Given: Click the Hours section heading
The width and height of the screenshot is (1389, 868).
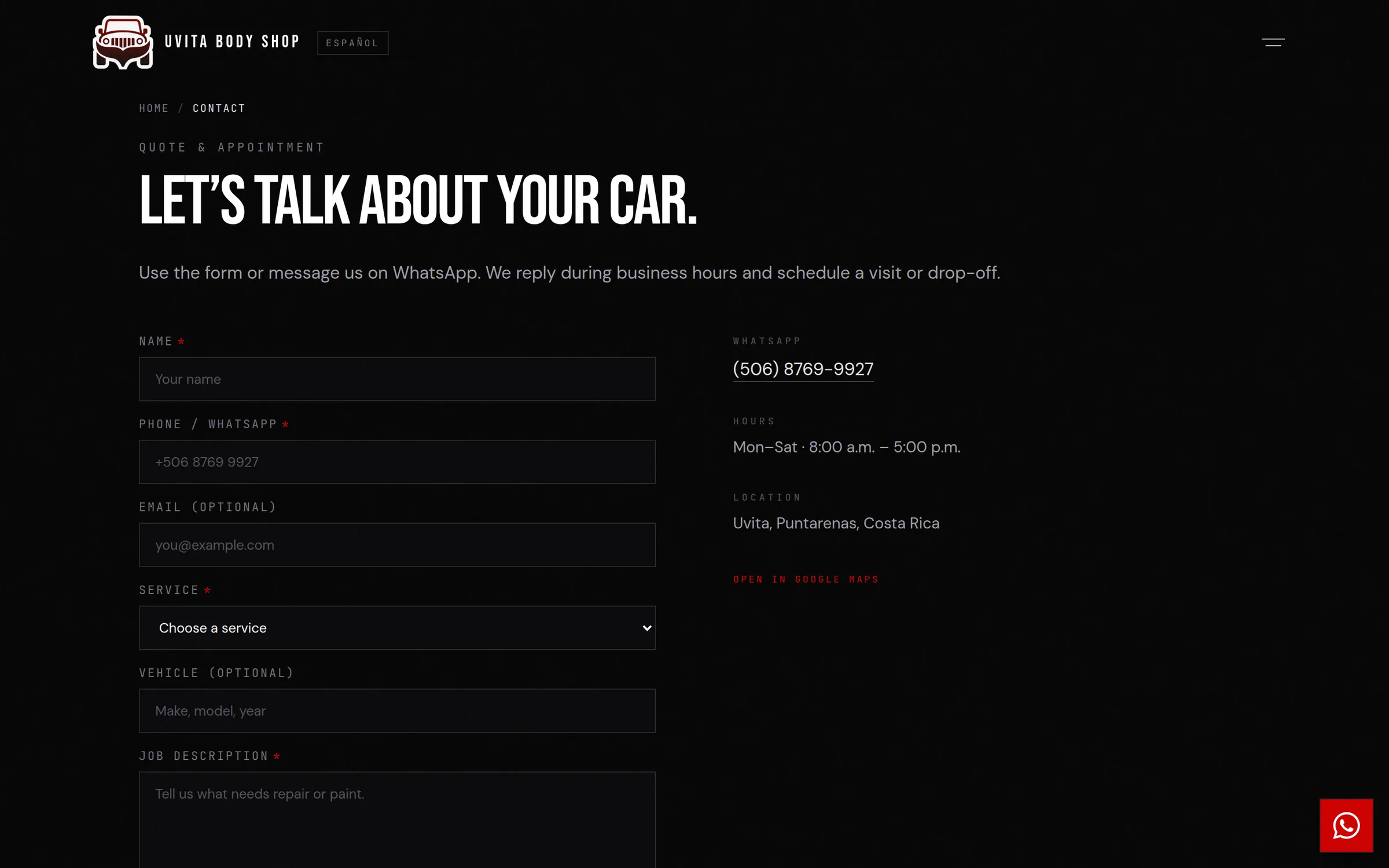Looking at the screenshot, I should click(x=754, y=421).
